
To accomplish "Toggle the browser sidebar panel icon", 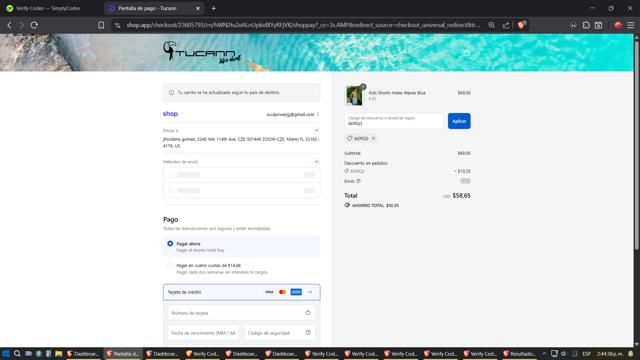I will tap(598, 25).
